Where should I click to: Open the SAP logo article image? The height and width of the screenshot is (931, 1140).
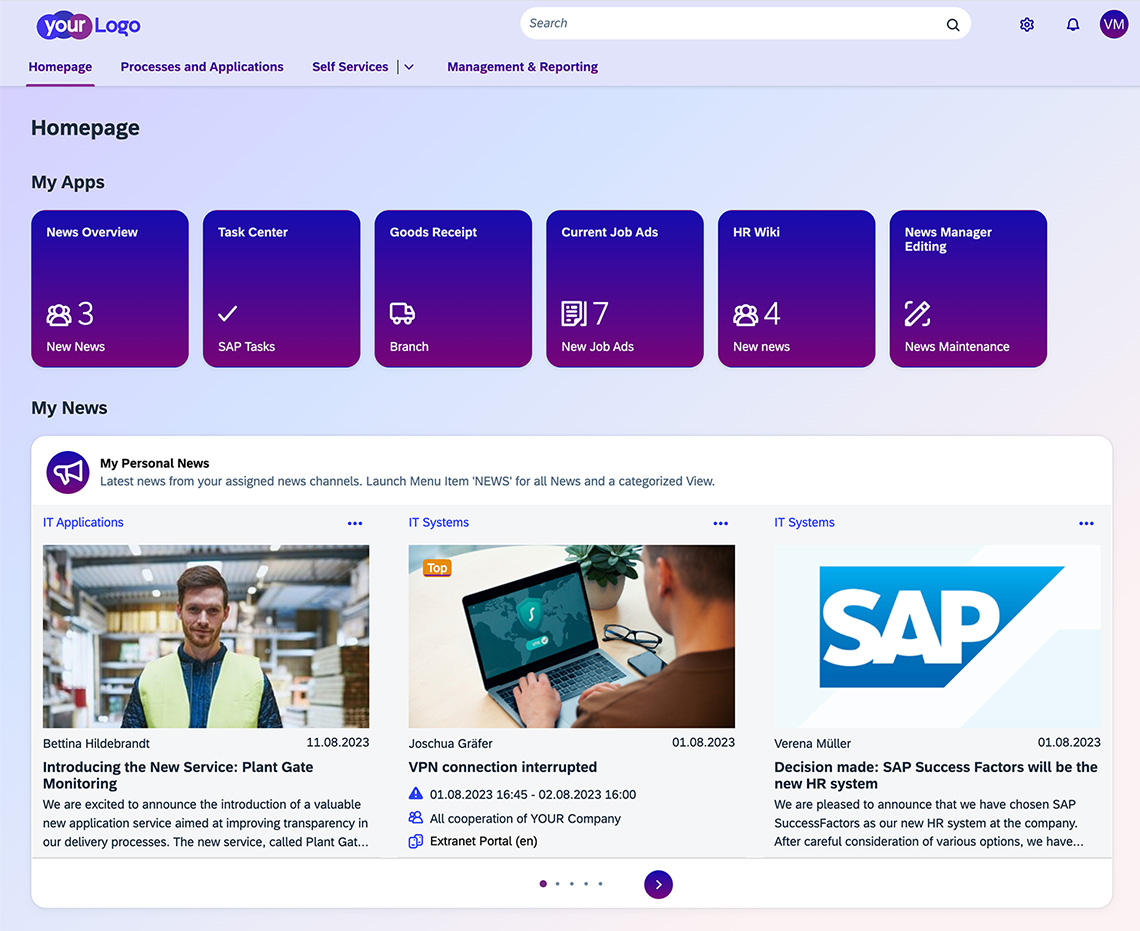coord(937,637)
